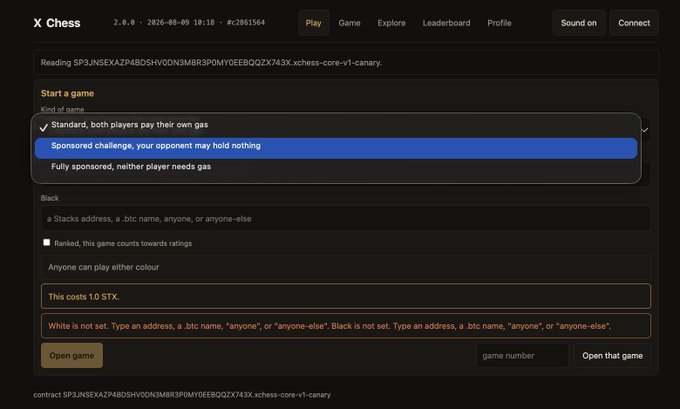Open the Play tab
This screenshot has width=680, height=409.
click(313, 23)
